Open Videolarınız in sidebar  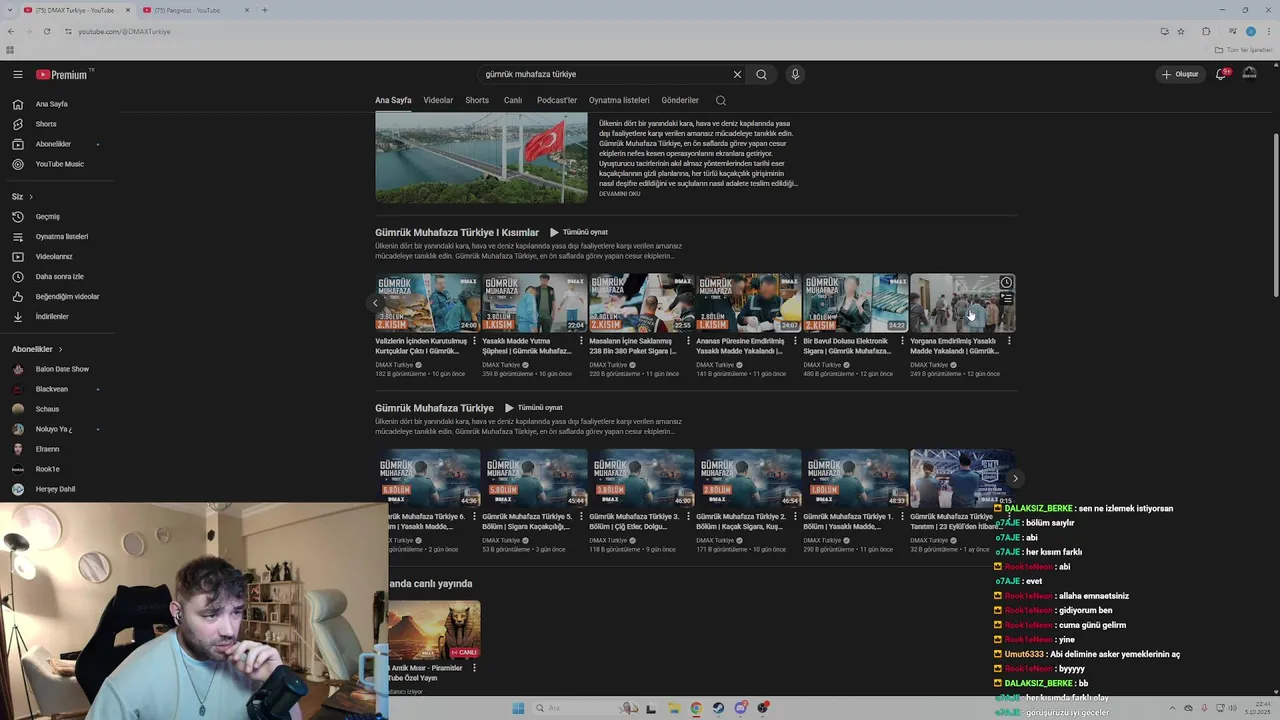coord(54,256)
